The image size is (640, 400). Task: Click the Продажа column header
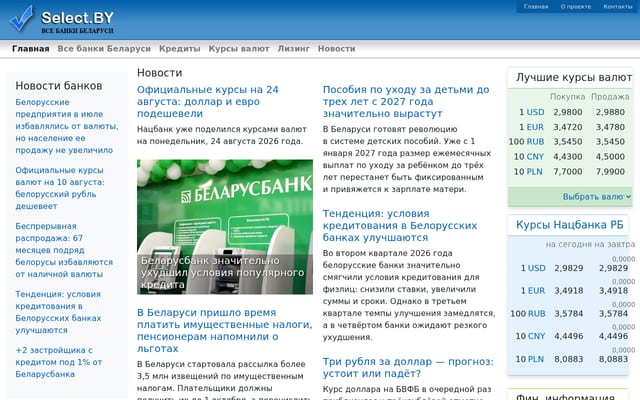[610, 97]
